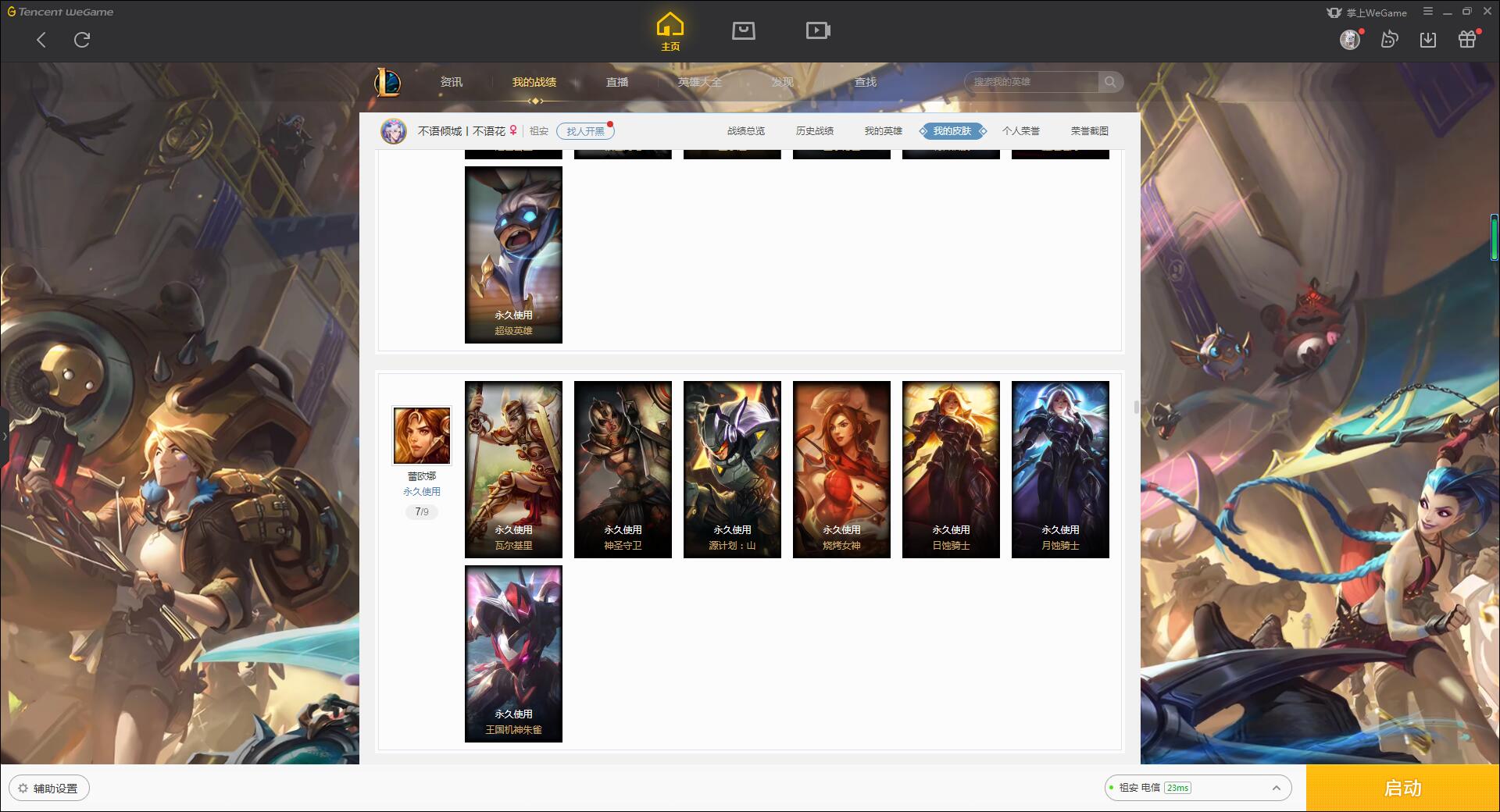Open the store bag icon in the top bar
Viewport: 1500px width, 812px height.
(744, 30)
